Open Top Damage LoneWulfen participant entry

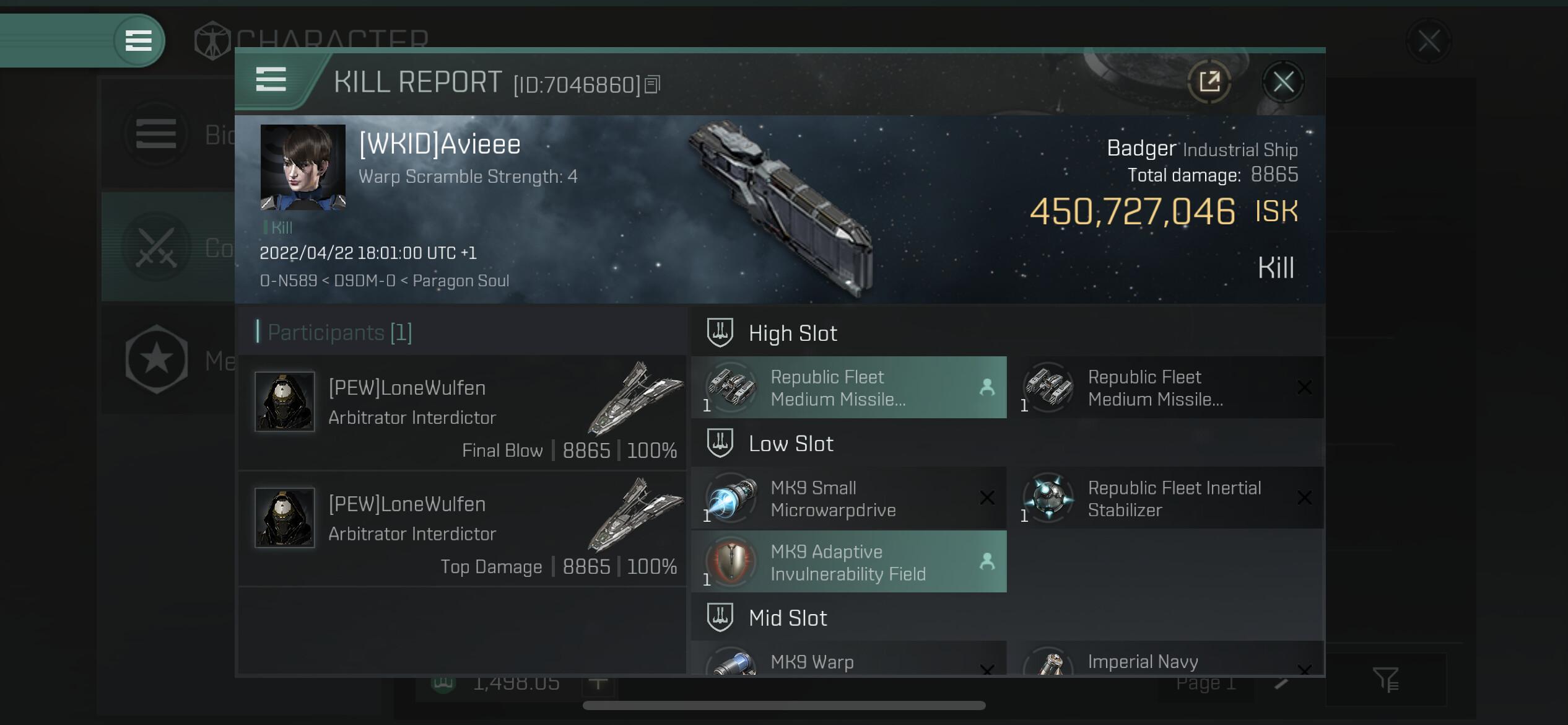(462, 528)
